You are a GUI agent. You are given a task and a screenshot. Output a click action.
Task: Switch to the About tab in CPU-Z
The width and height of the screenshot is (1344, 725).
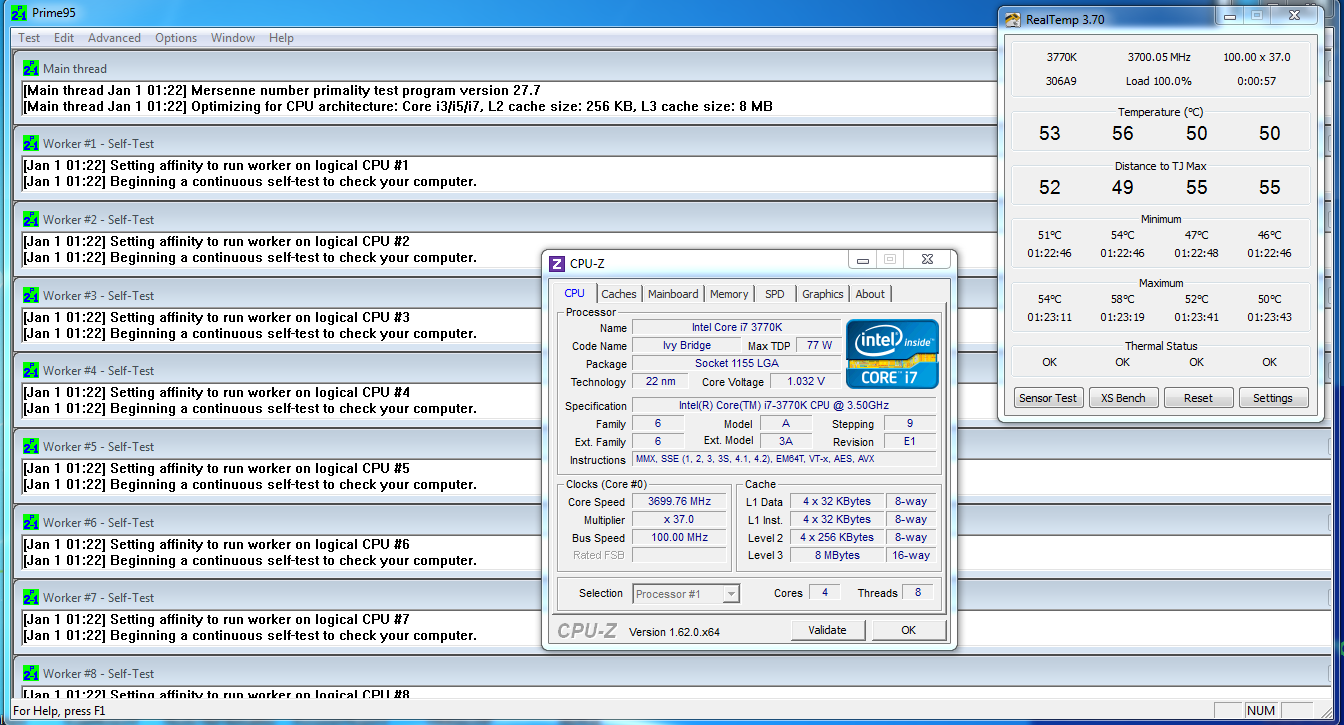(870, 294)
